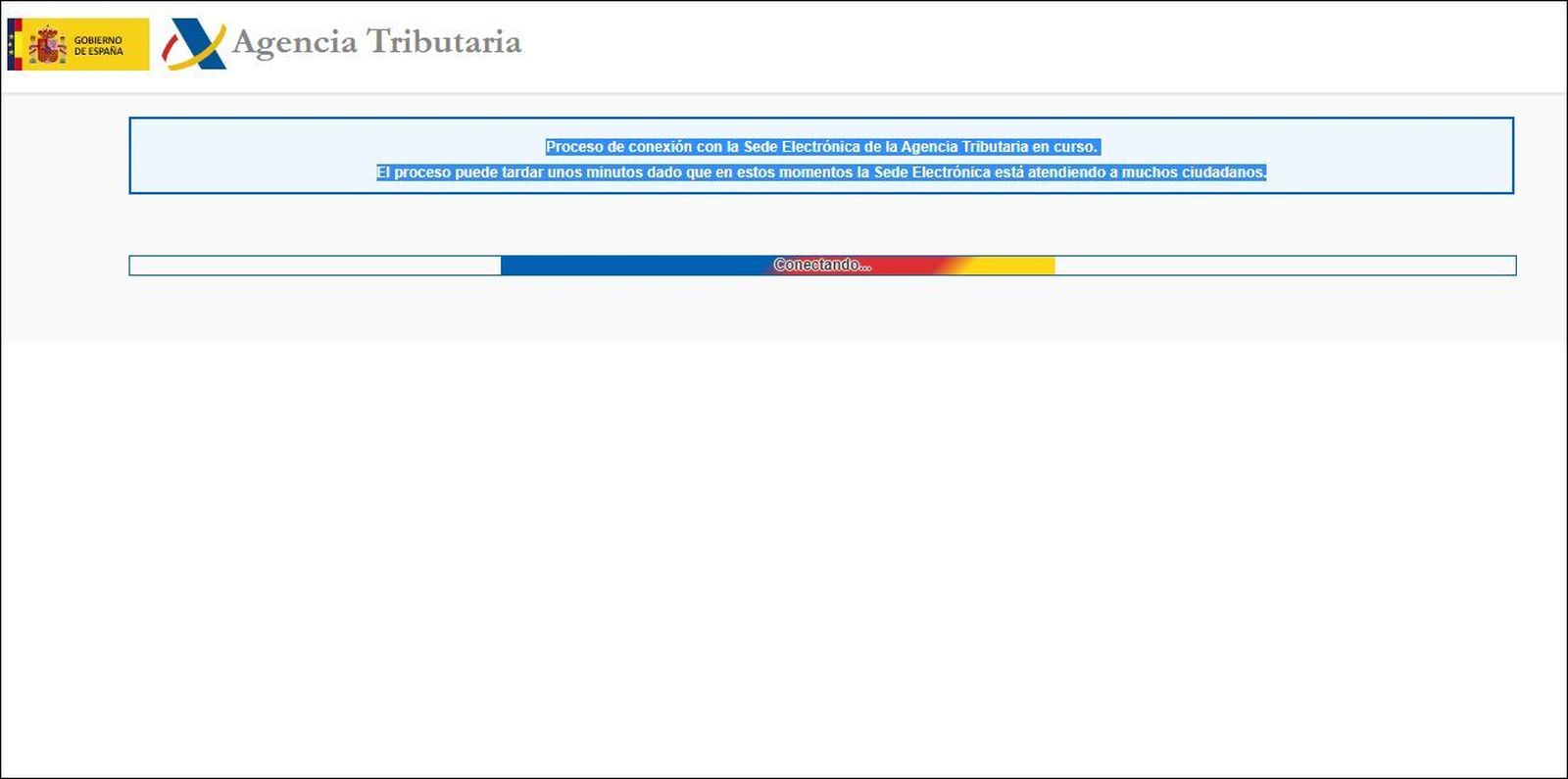Click the Agencia Tributaria title text
Image resolution: width=1568 pixels, height=779 pixels.
377,42
